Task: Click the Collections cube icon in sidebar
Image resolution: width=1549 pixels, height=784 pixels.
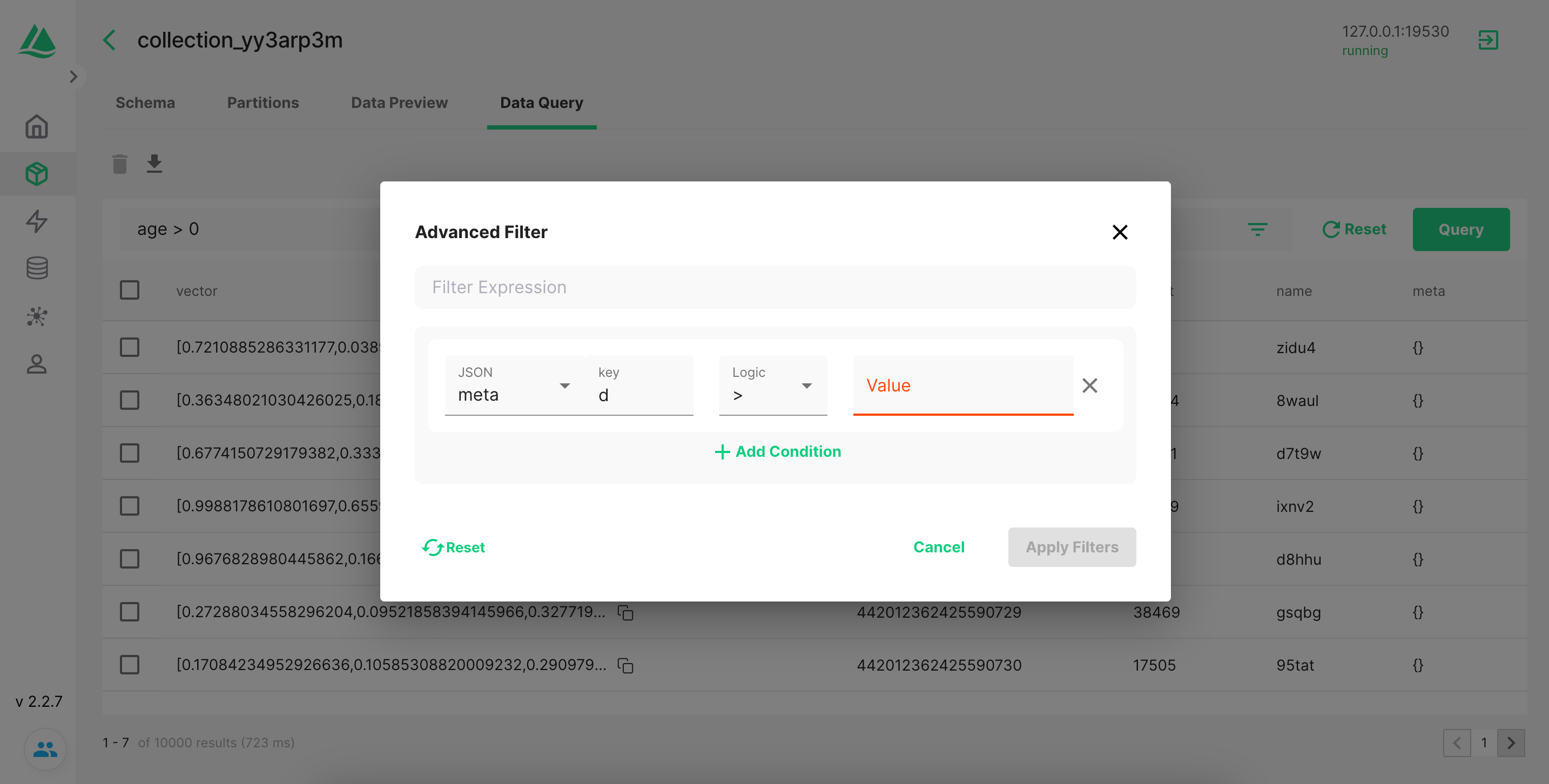Action: [x=37, y=174]
